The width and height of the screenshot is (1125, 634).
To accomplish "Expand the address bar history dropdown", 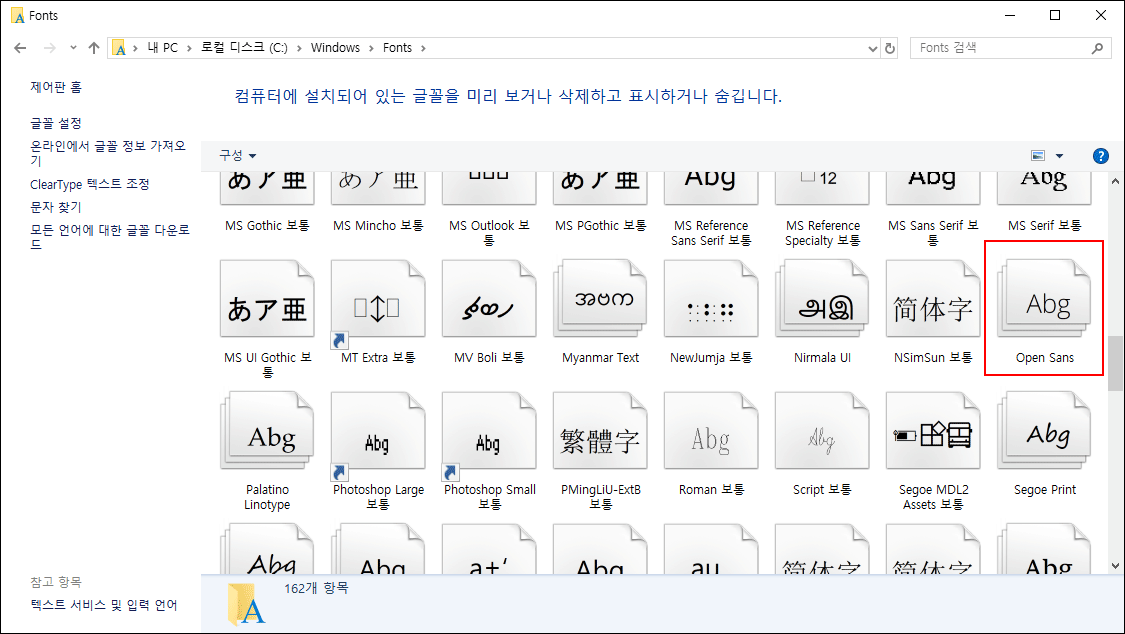I will click(872, 48).
